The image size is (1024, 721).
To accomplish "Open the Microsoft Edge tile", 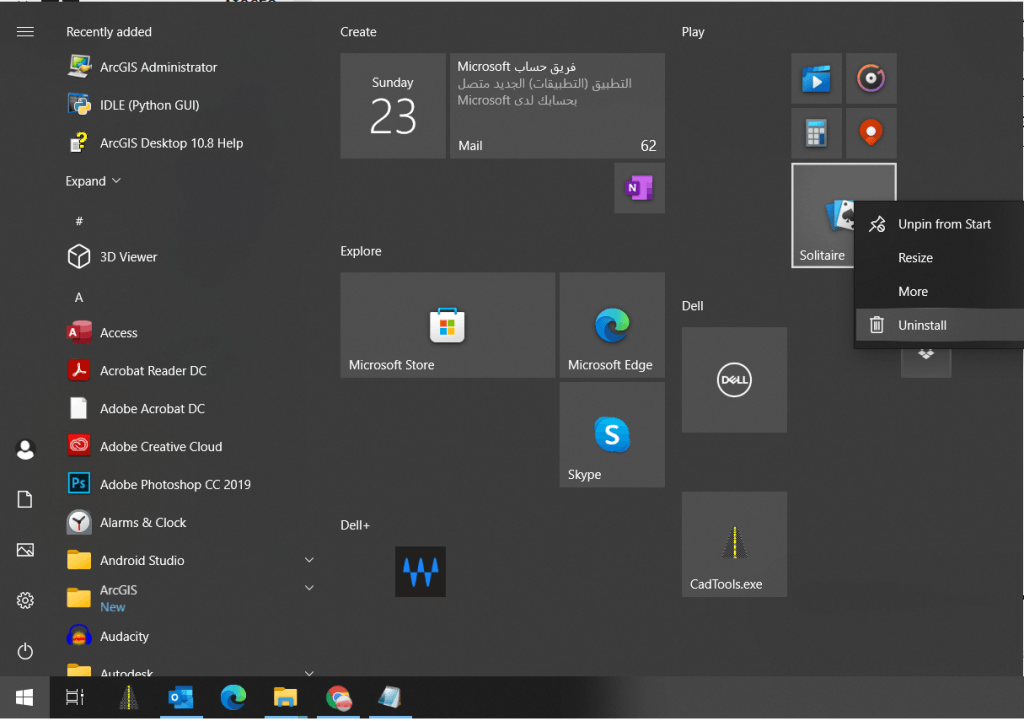I will 611,325.
